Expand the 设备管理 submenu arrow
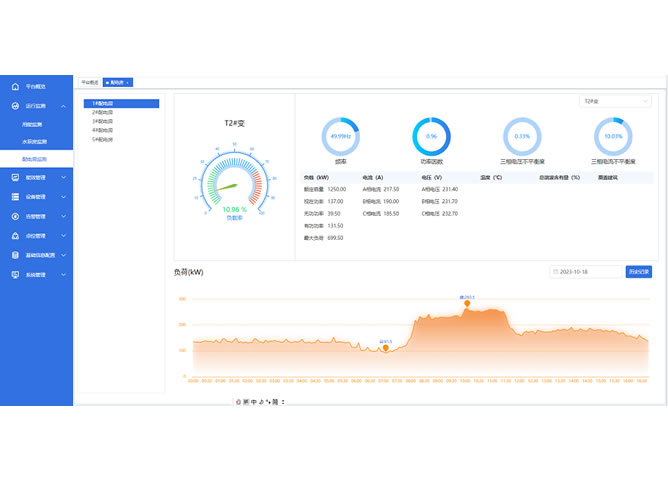The image size is (668, 480). pos(64,196)
